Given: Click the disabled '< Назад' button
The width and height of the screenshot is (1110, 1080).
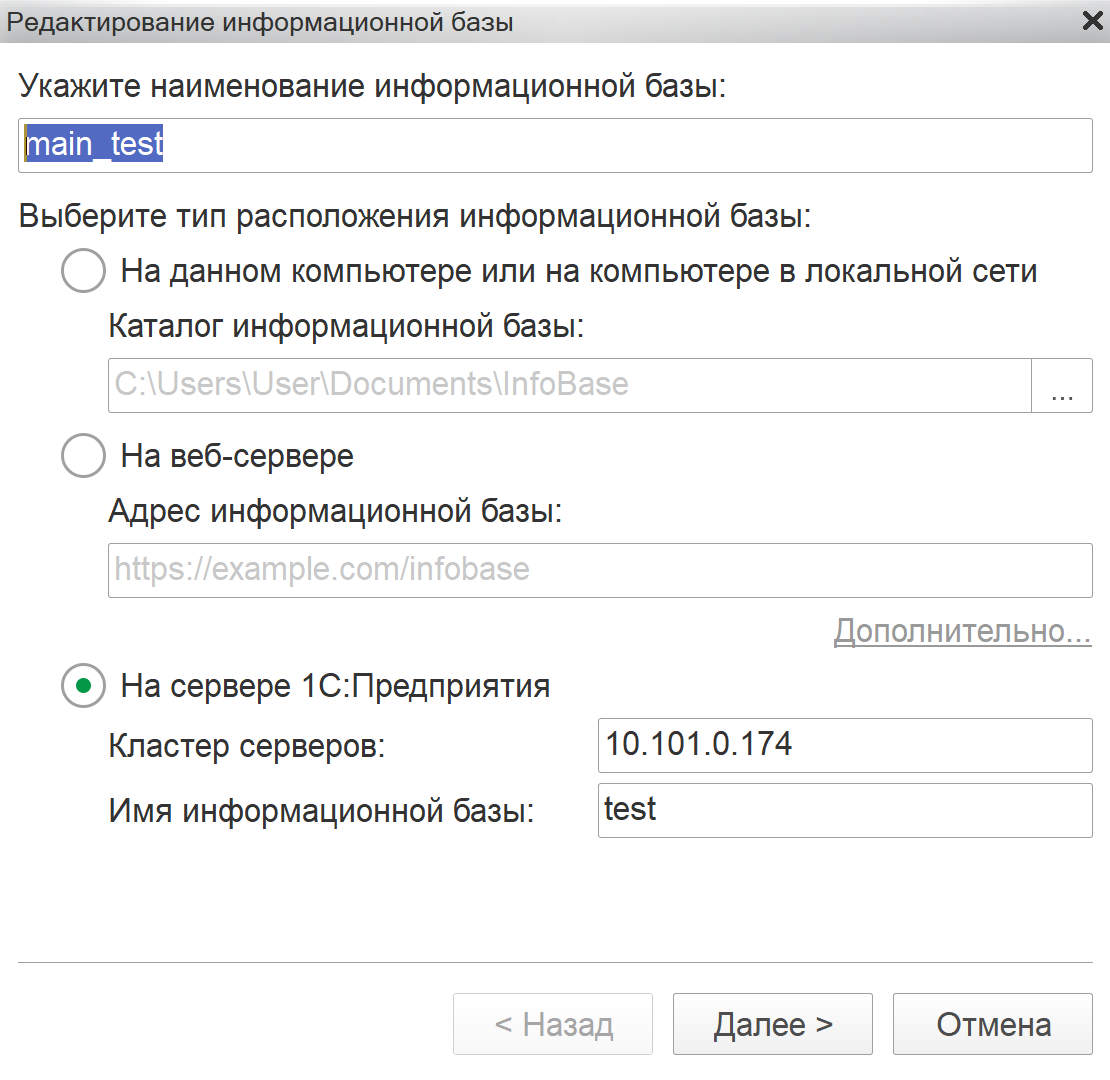Looking at the screenshot, I should [553, 1023].
